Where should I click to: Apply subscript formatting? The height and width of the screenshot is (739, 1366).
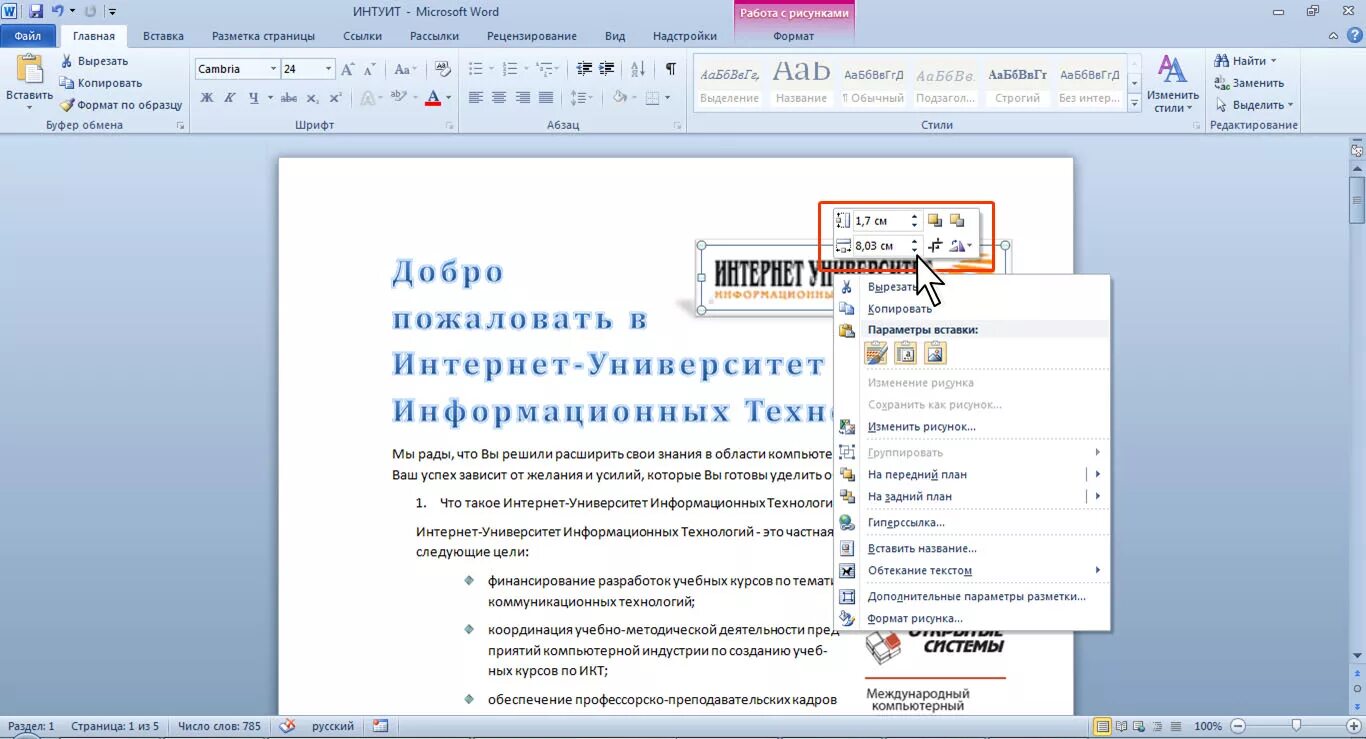click(x=312, y=98)
